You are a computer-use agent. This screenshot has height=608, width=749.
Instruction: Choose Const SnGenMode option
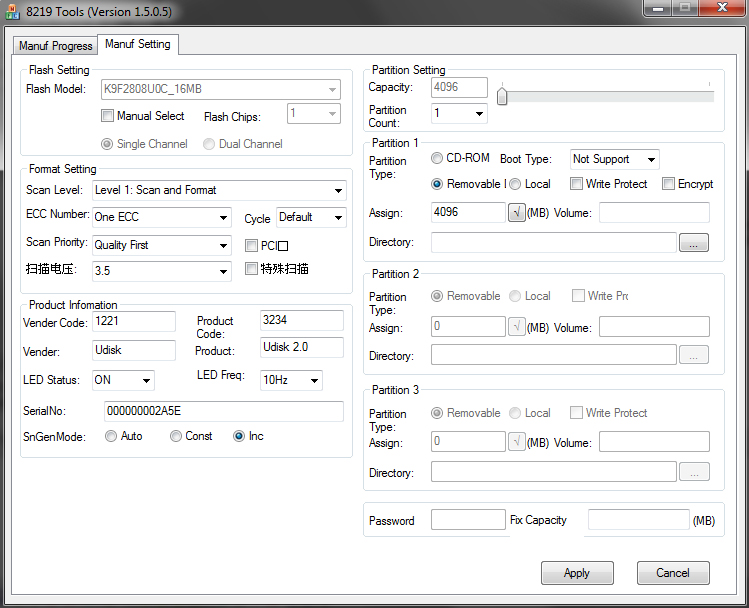tap(176, 436)
